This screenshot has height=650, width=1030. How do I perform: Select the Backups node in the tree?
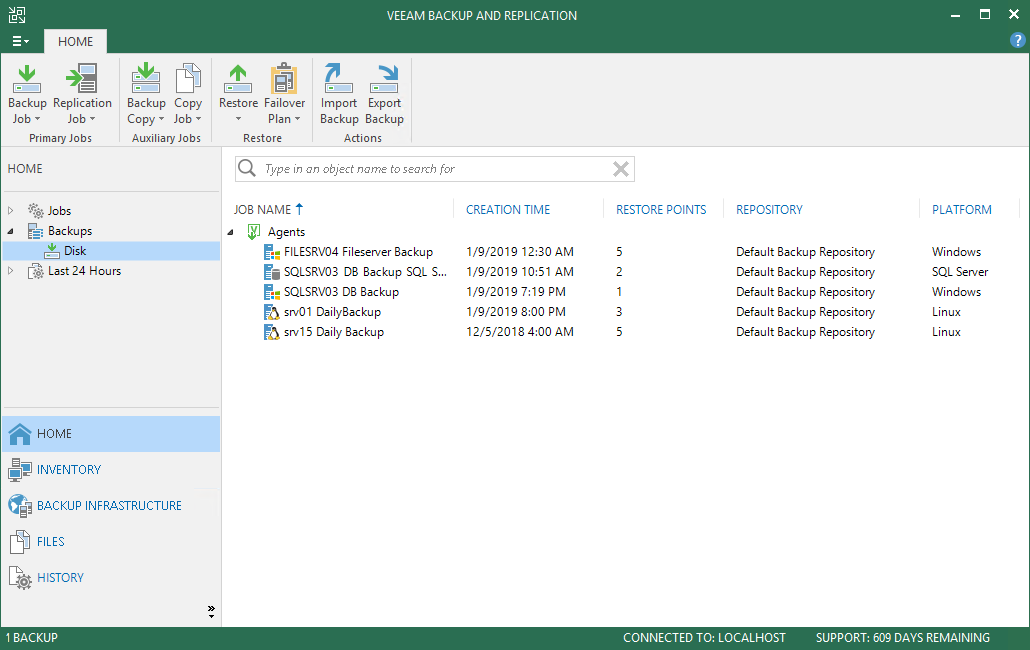coord(70,231)
